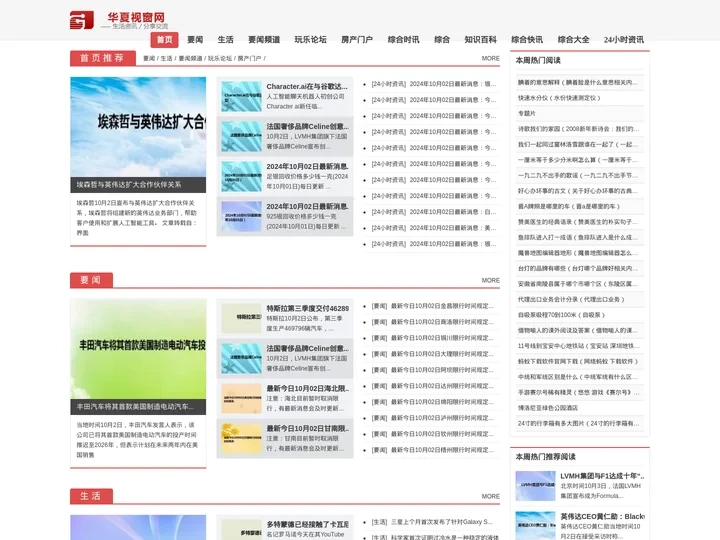720x540 pixels.
Task: Click MORE link in 要闻 section
Action: (490, 280)
